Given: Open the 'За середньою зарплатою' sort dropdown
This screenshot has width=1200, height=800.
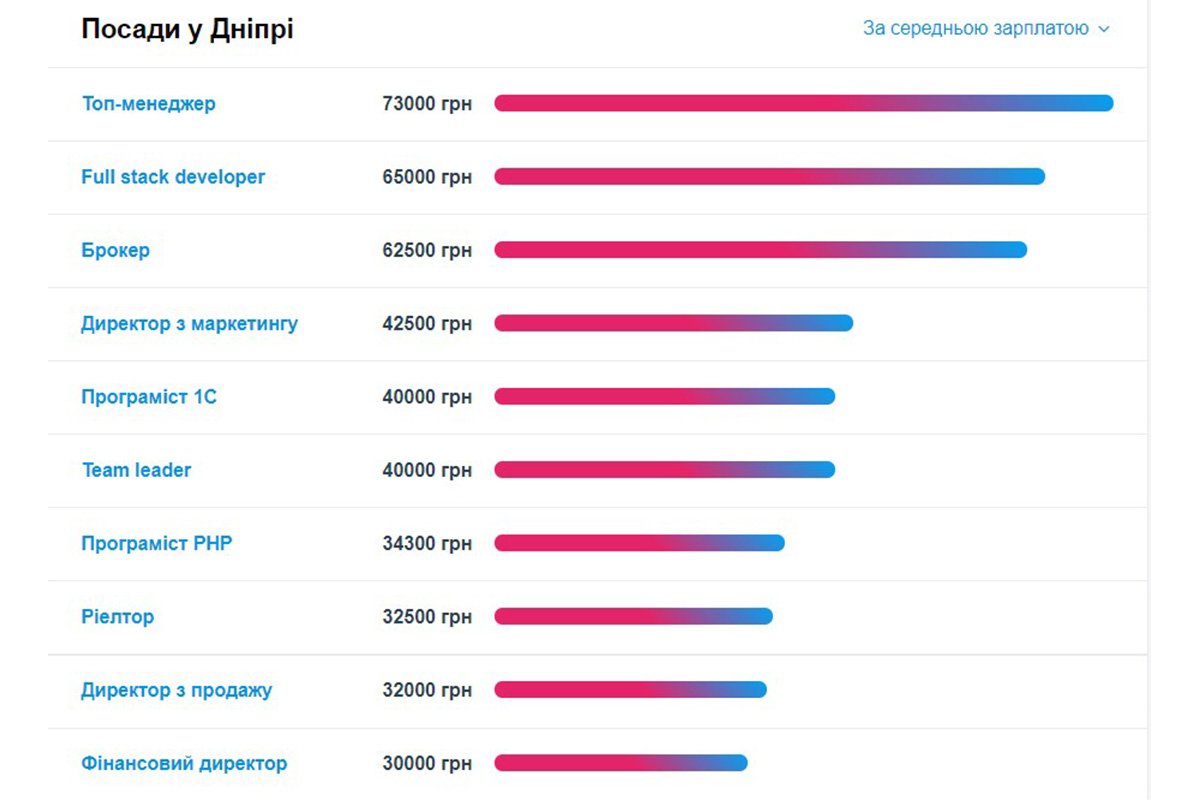Looking at the screenshot, I should [x=975, y=29].
